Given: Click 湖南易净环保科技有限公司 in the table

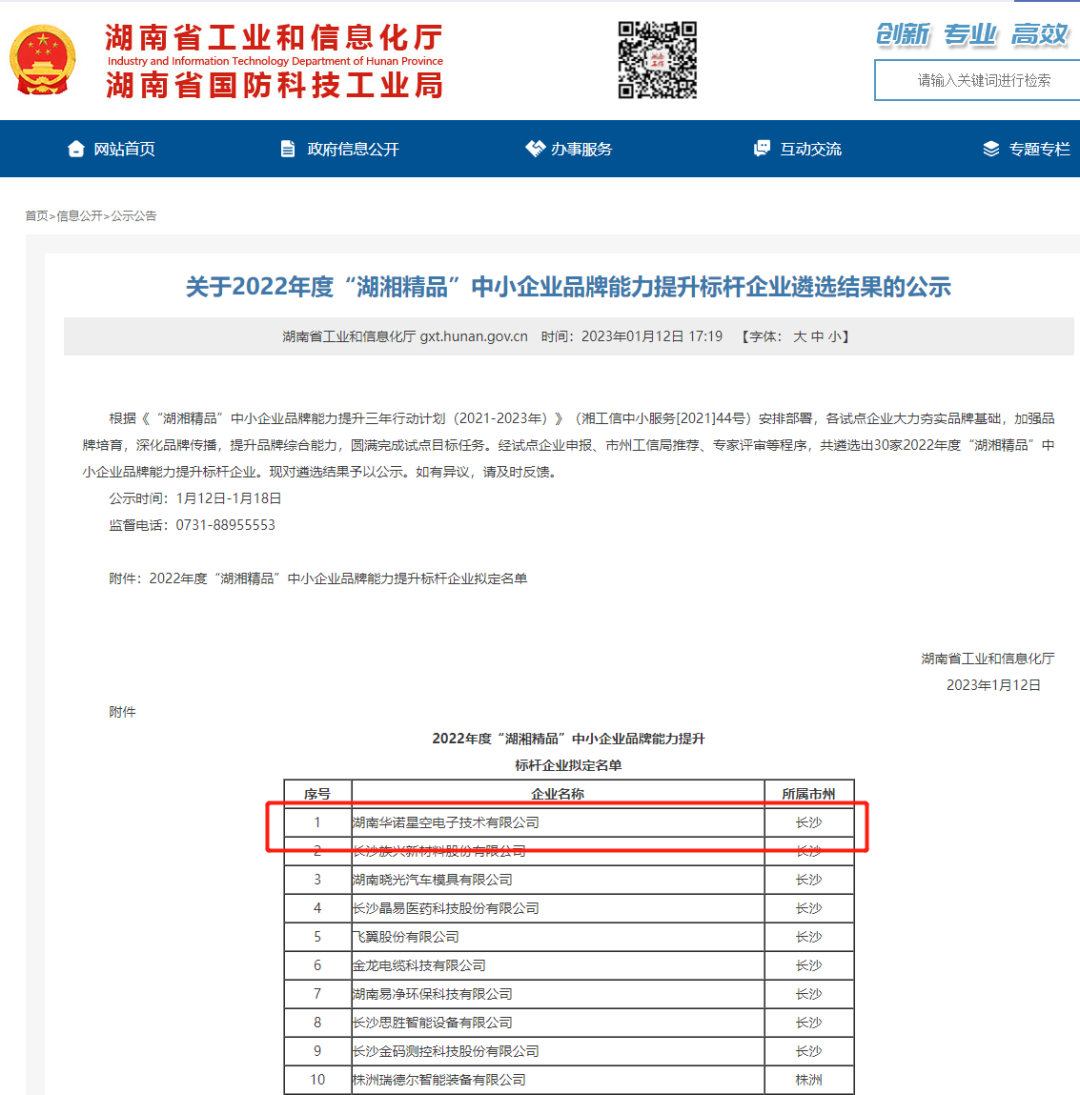Looking at the screenshot, I should 432,994.
